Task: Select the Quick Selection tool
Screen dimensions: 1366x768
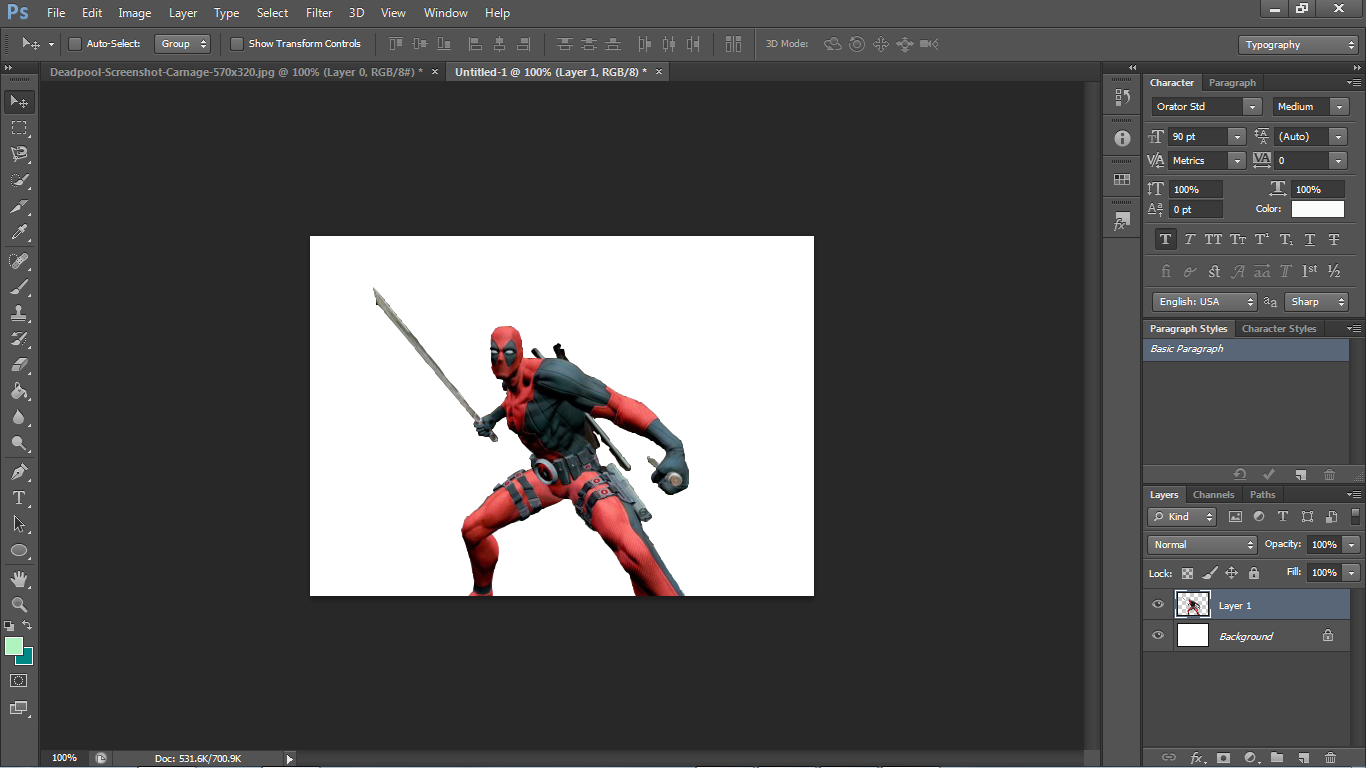Action: 19,180
